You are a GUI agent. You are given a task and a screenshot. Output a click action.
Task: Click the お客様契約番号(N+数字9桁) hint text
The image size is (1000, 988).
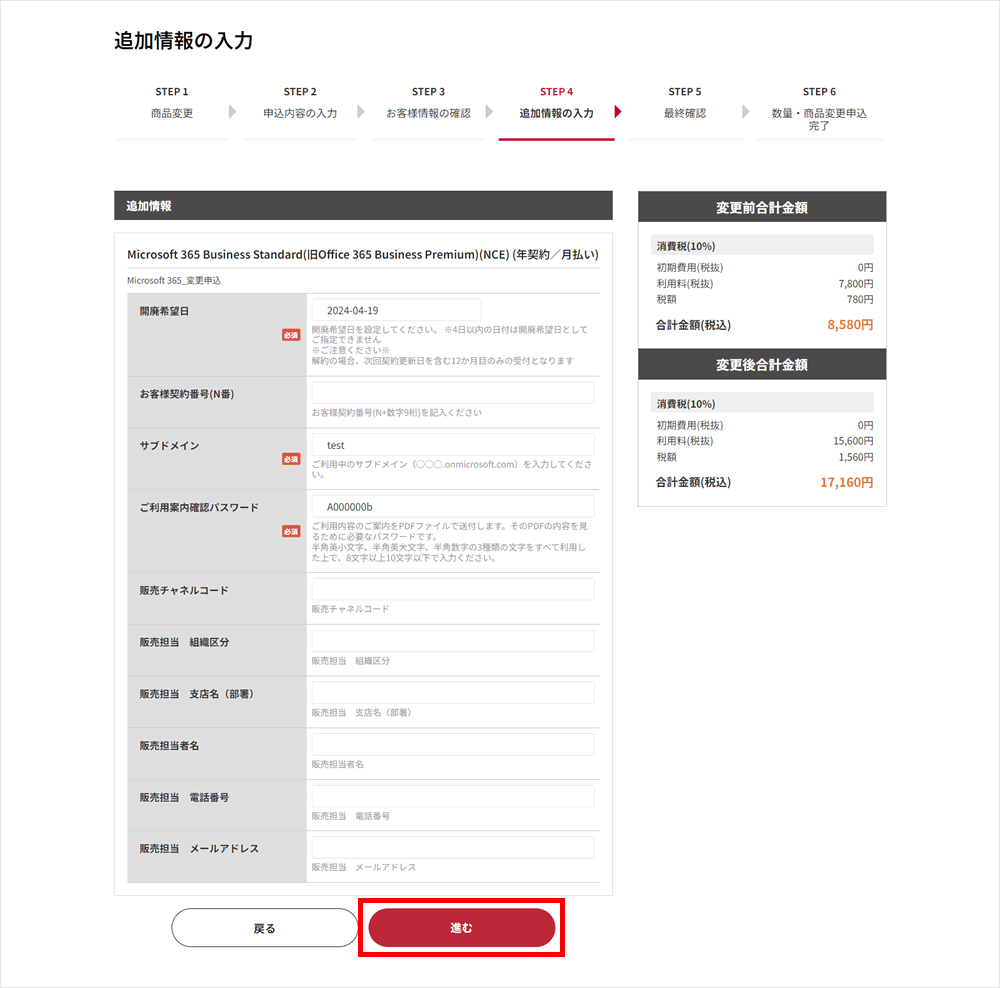tap(397, 413)
